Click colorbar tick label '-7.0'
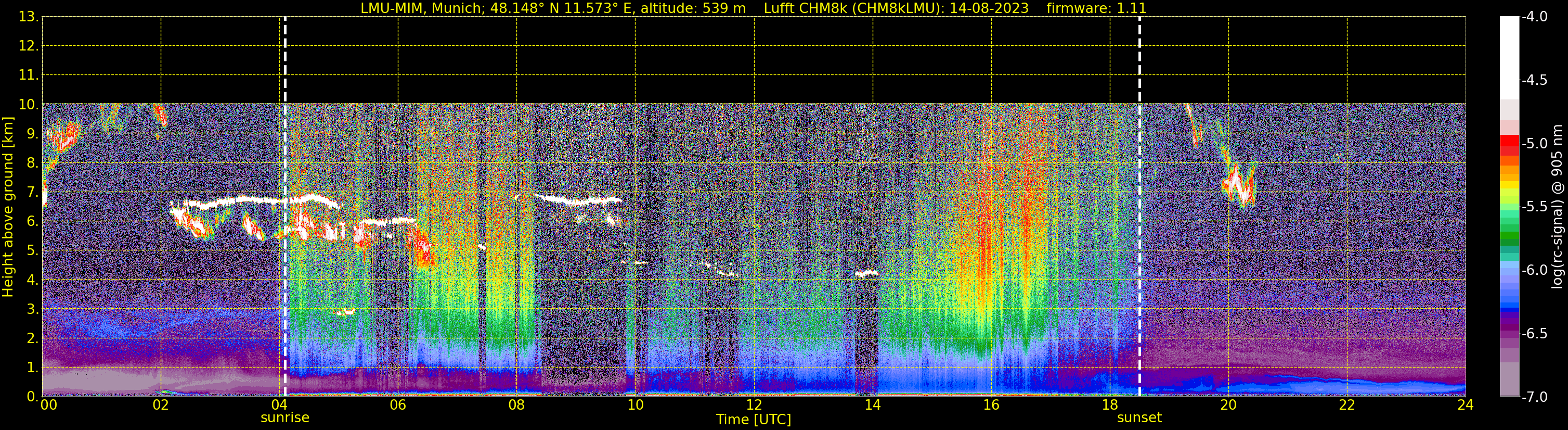 [x=1534, y=397]
